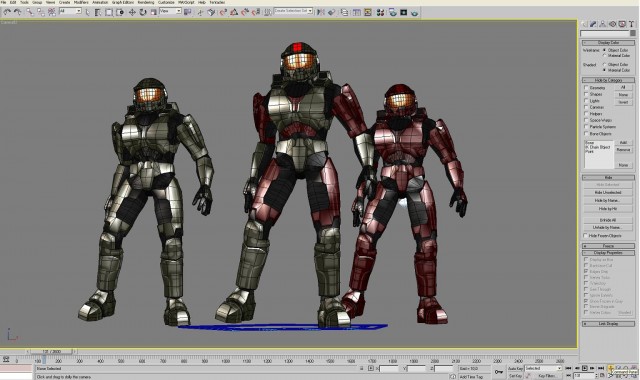640x380 pixels.
Task: Activate the Select and Rotate tool
Action: click(x=143, y=12)
